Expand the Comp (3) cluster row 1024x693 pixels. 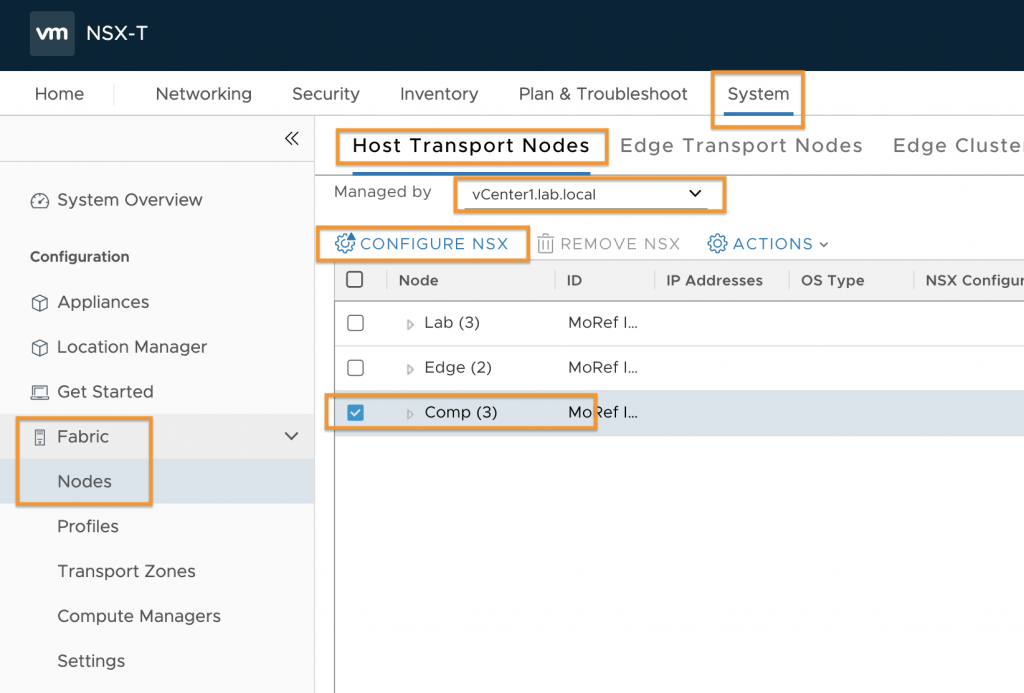[409, 413]
